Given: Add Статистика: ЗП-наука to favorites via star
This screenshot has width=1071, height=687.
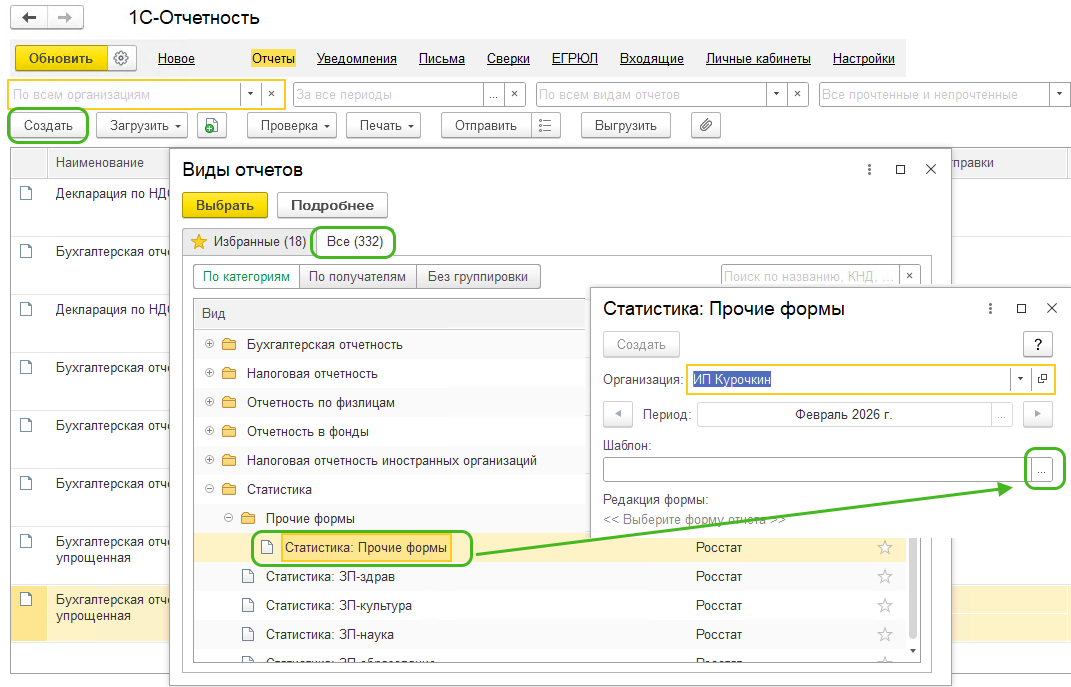Looking at the screenshot, I should click(x=884, y=634).
